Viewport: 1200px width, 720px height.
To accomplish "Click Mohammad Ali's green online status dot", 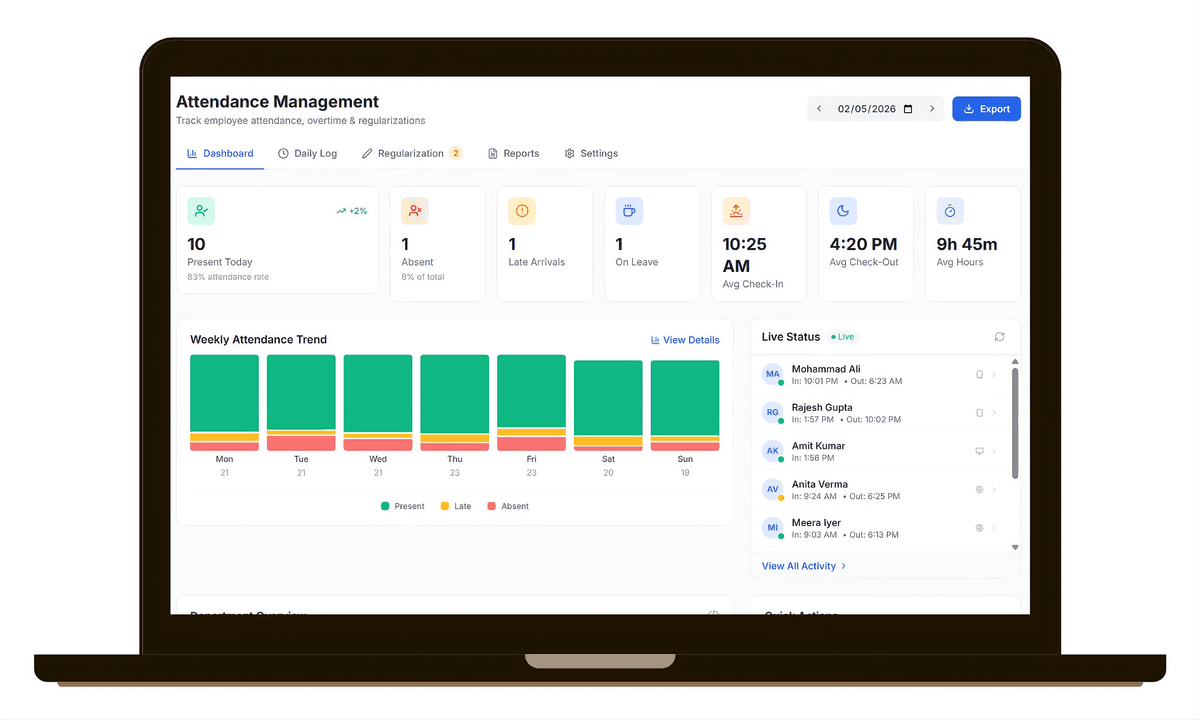I will (x=781, y=382).
